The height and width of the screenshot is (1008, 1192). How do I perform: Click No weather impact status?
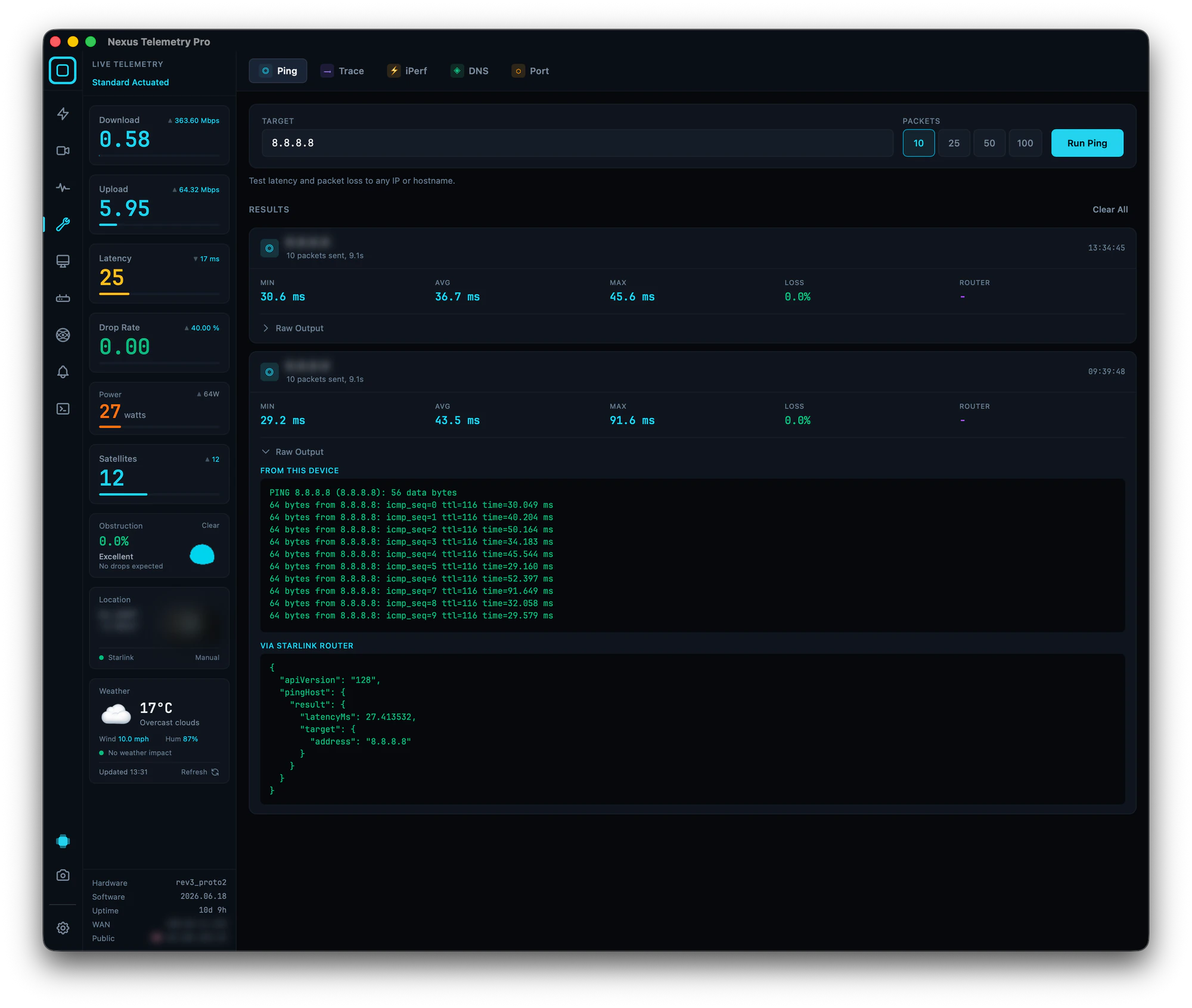pos(135,753)
